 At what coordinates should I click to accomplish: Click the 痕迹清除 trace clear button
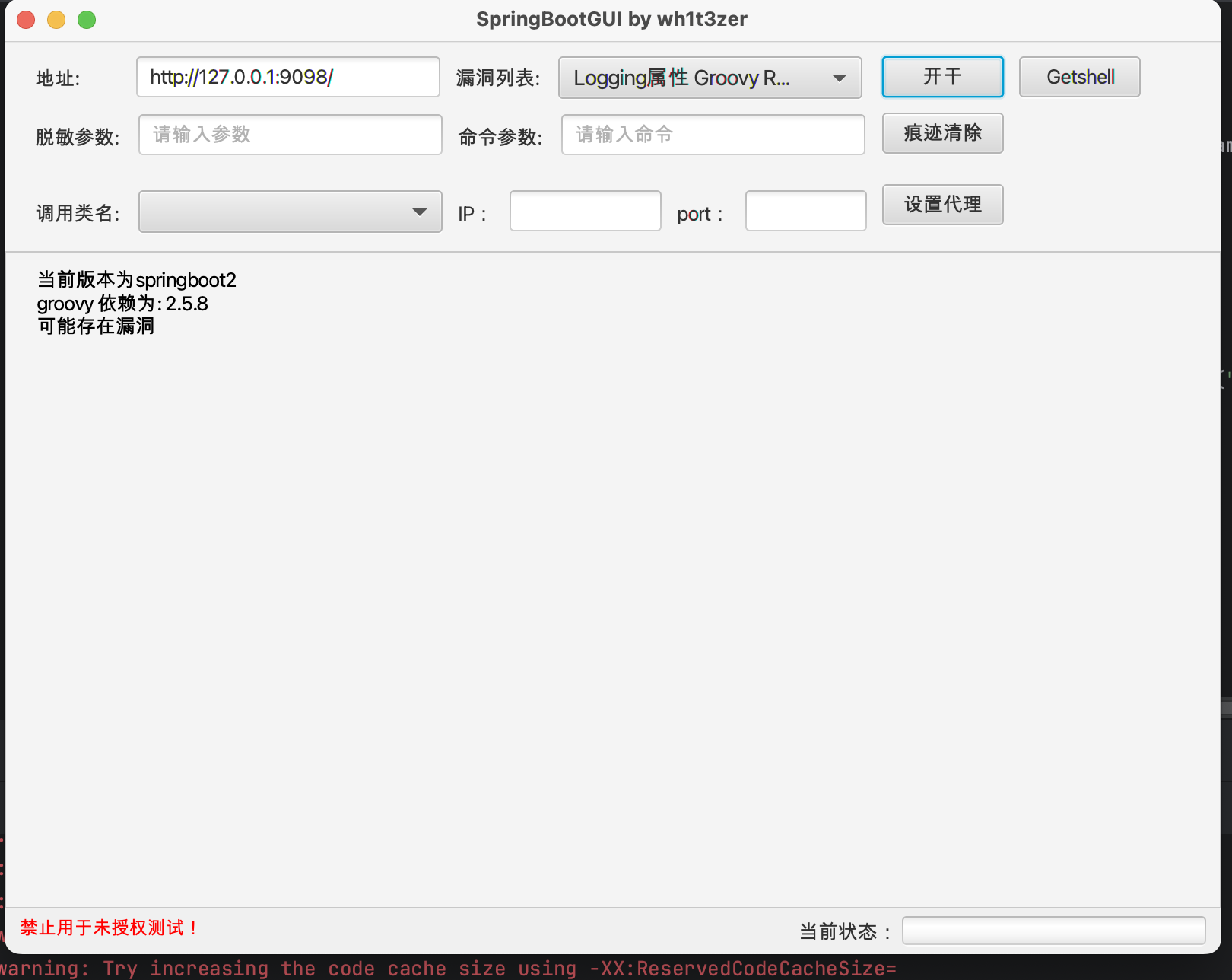tap(942, 133)
